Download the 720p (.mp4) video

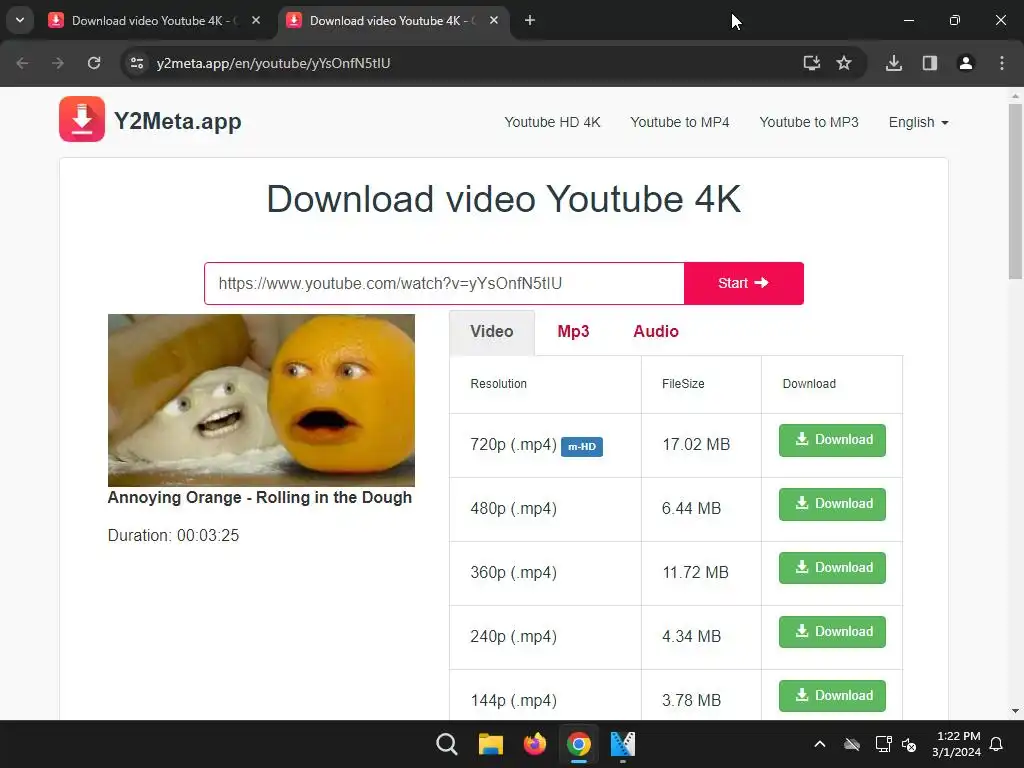click(832, 440)
